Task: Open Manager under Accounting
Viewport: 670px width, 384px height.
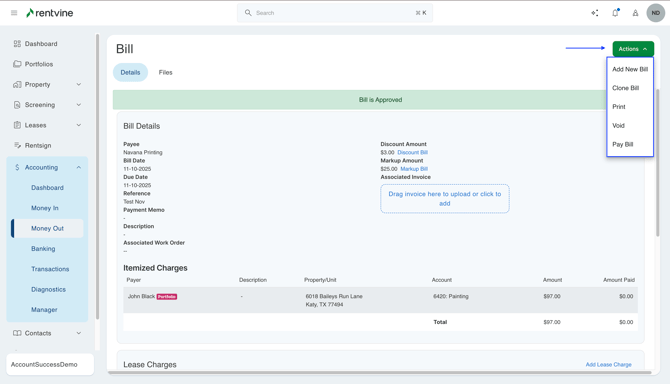Action: click(44, 310)
